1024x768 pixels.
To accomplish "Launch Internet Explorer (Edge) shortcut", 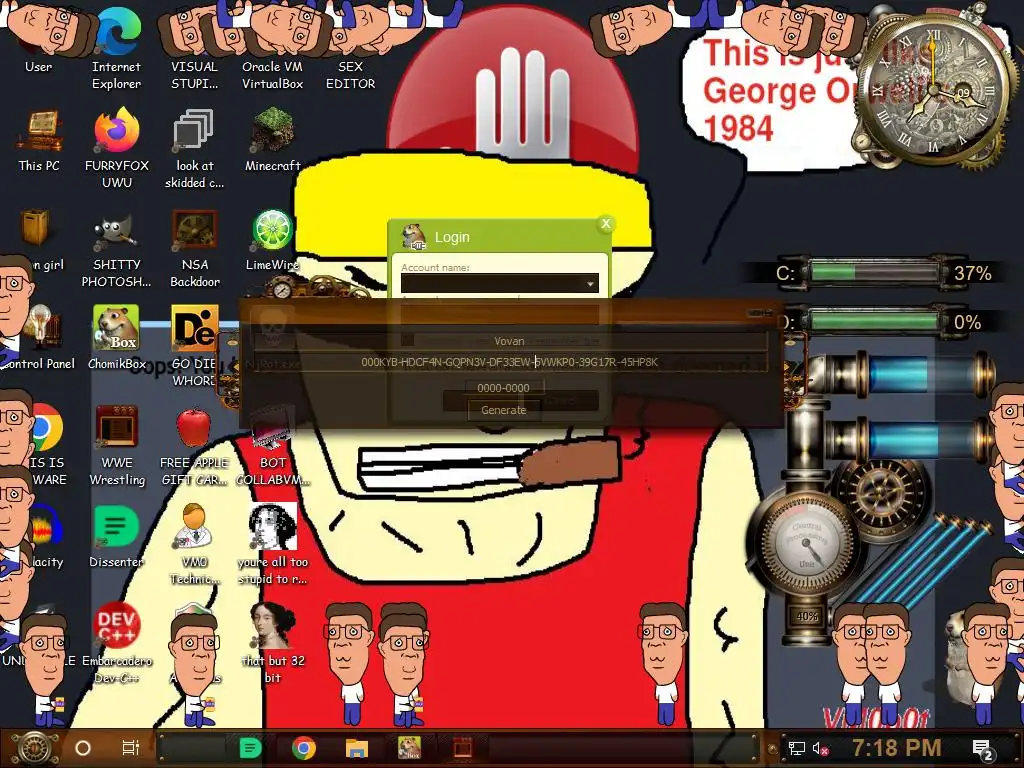I will (x=116, y=49).
